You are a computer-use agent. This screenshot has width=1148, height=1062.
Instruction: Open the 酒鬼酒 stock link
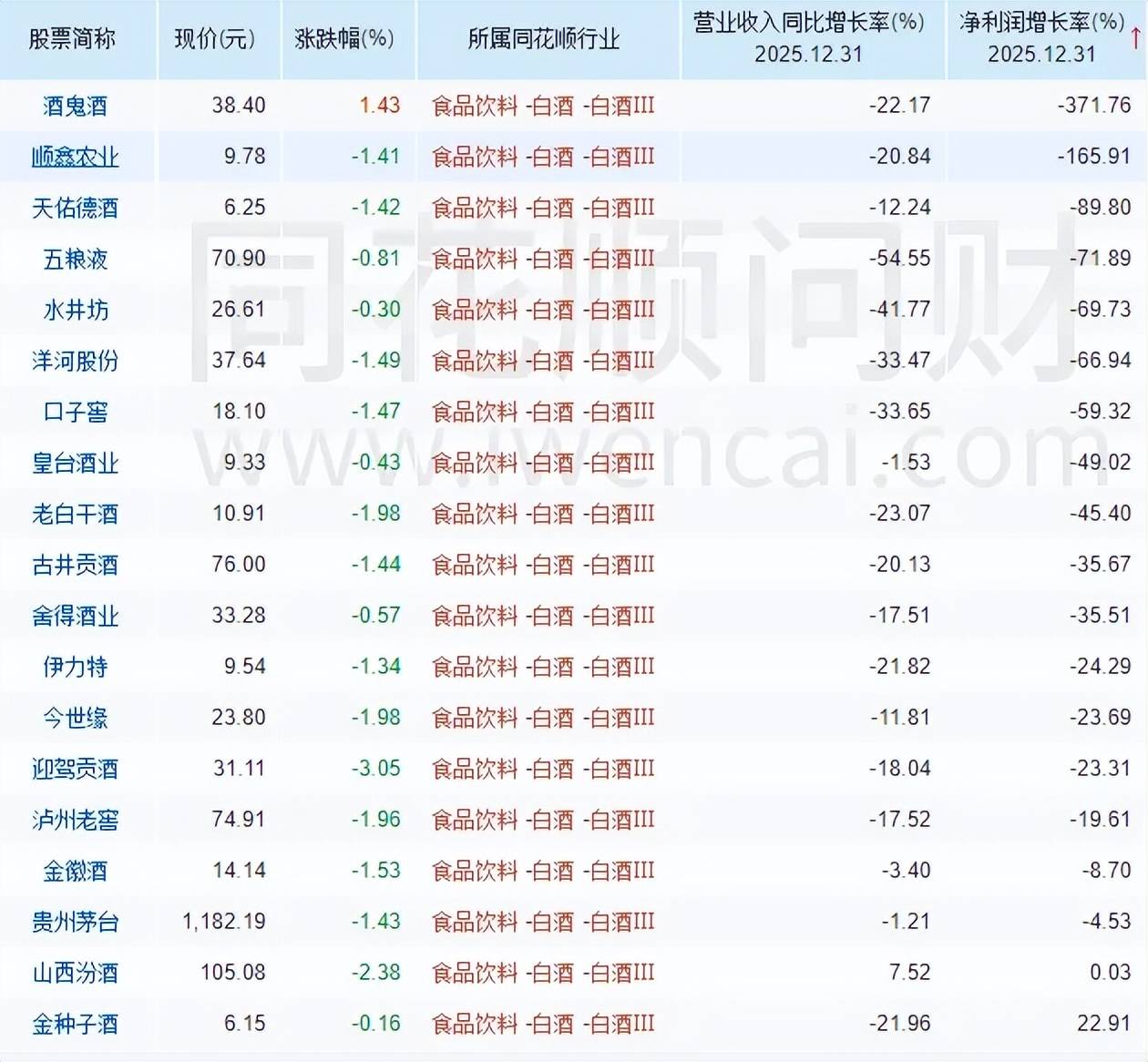[x=75, y=106]
